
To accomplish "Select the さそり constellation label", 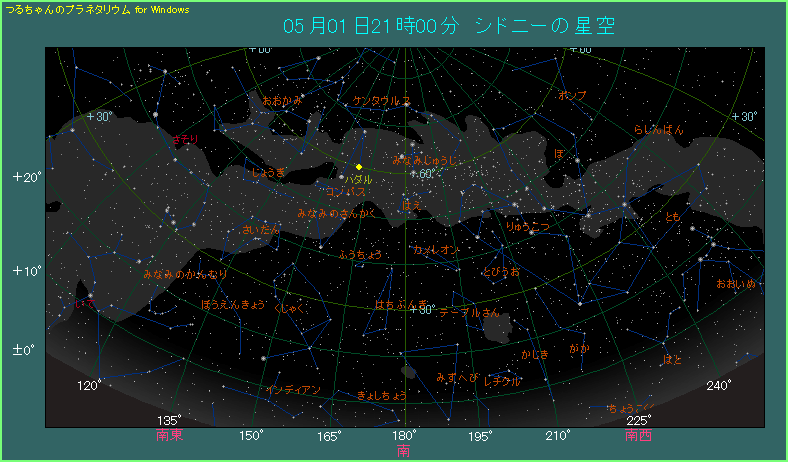I will tap(186, 139).
